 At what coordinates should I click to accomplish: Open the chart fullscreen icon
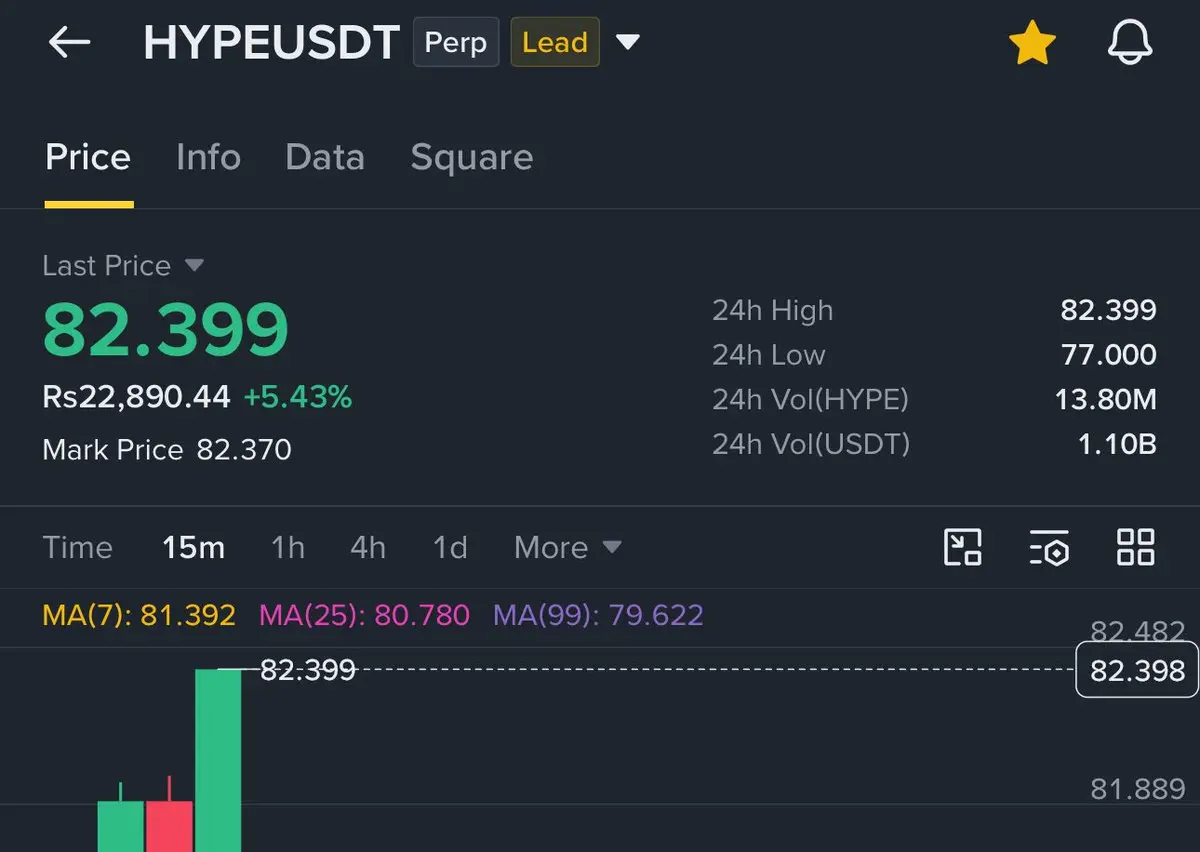tap(963, 547)
